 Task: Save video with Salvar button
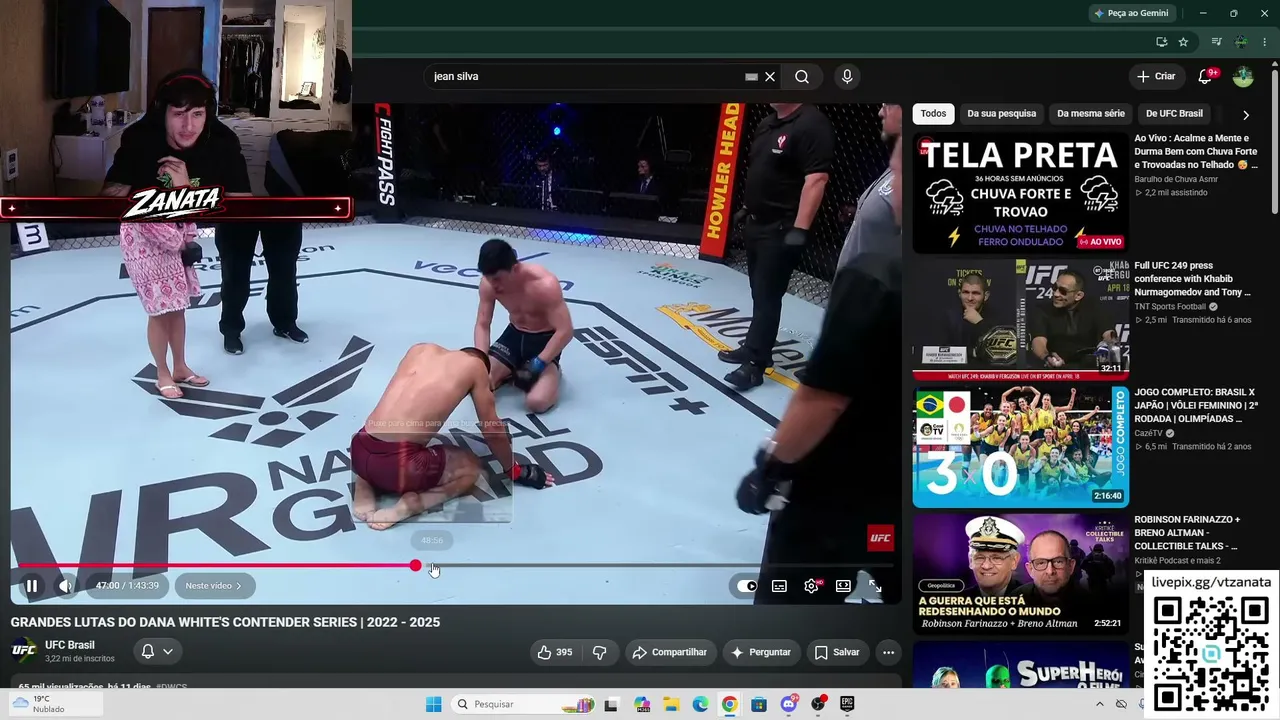[x=837, y=652]
